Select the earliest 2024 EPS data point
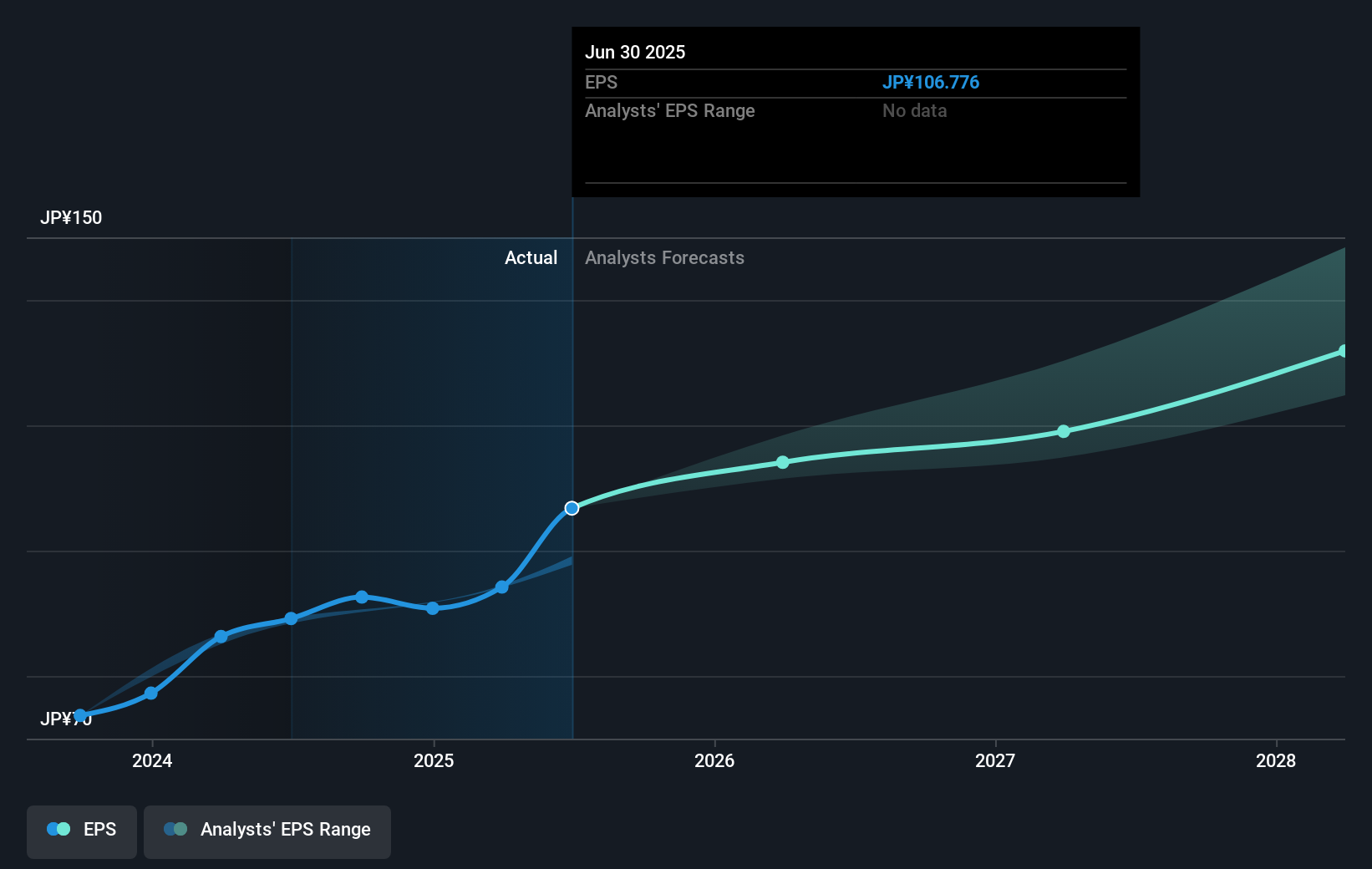 pyautogui.click(x=80, y=714)
